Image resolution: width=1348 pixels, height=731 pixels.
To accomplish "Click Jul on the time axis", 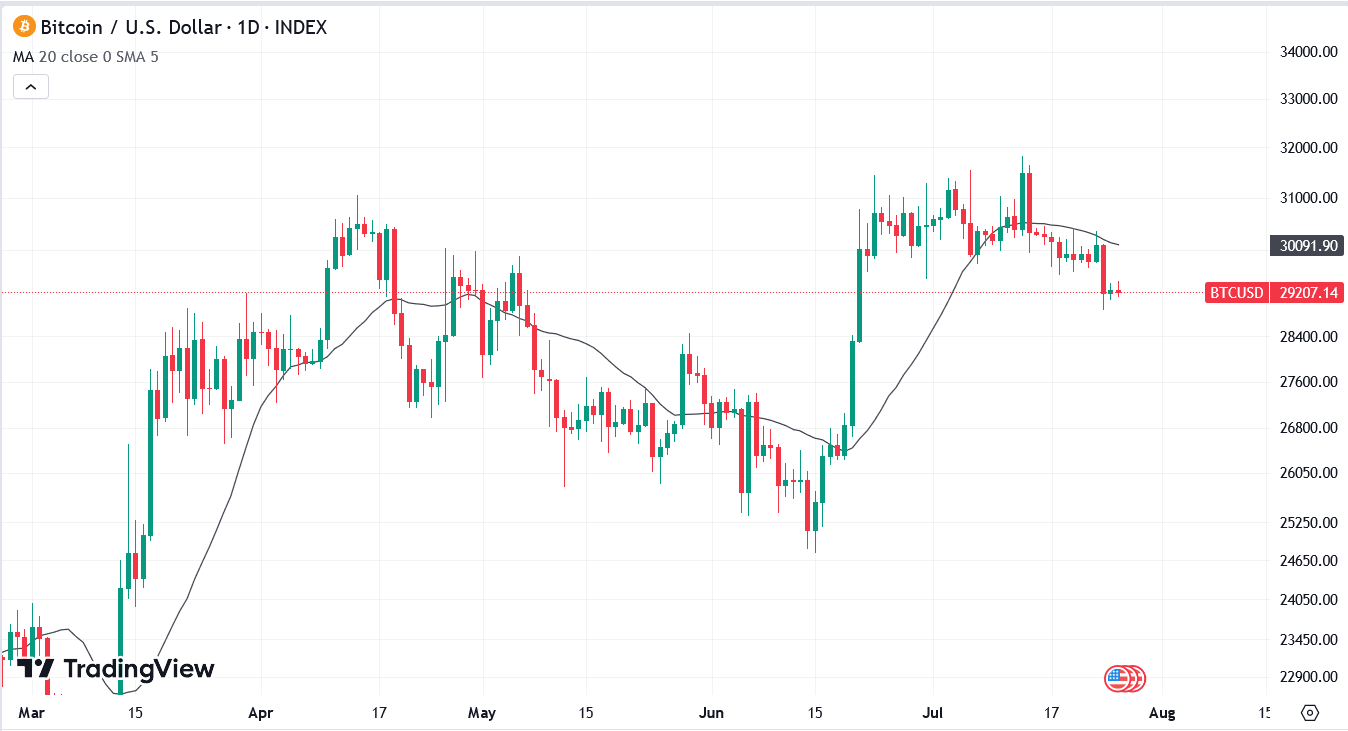I will 932,713.
